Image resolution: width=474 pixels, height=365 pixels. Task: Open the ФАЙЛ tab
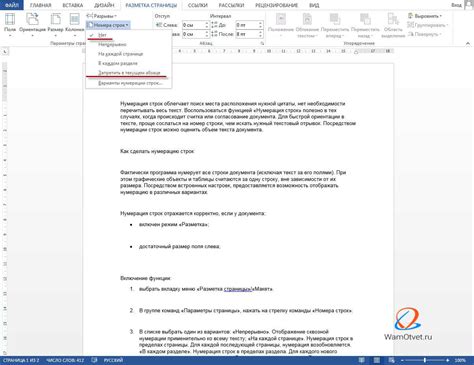click(x=12, y=5)
